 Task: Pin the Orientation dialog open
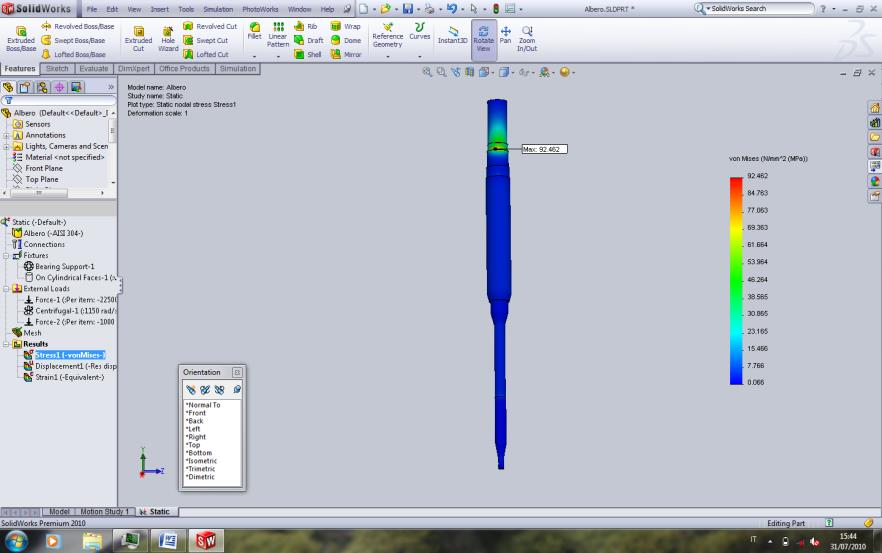point(237,371)
